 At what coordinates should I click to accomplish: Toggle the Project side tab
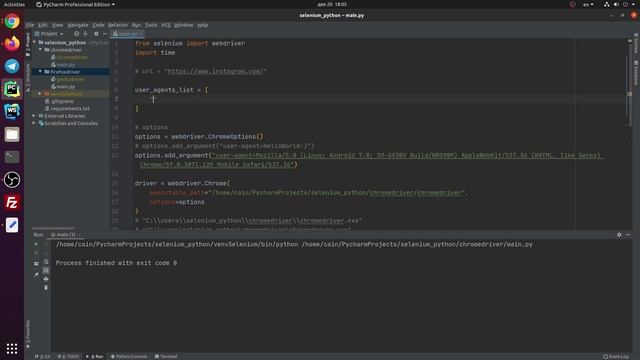(28, 44)
